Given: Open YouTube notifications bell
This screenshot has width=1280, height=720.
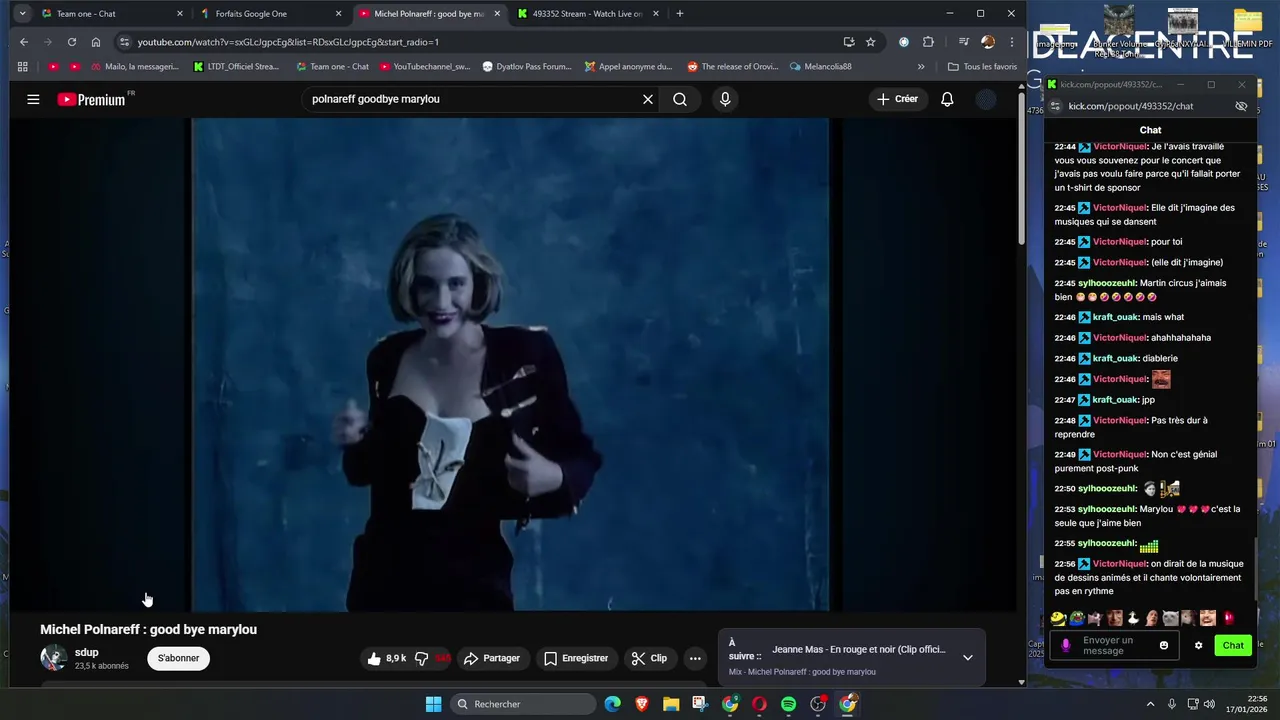Looking at the screenshot, I should point(947,99).
